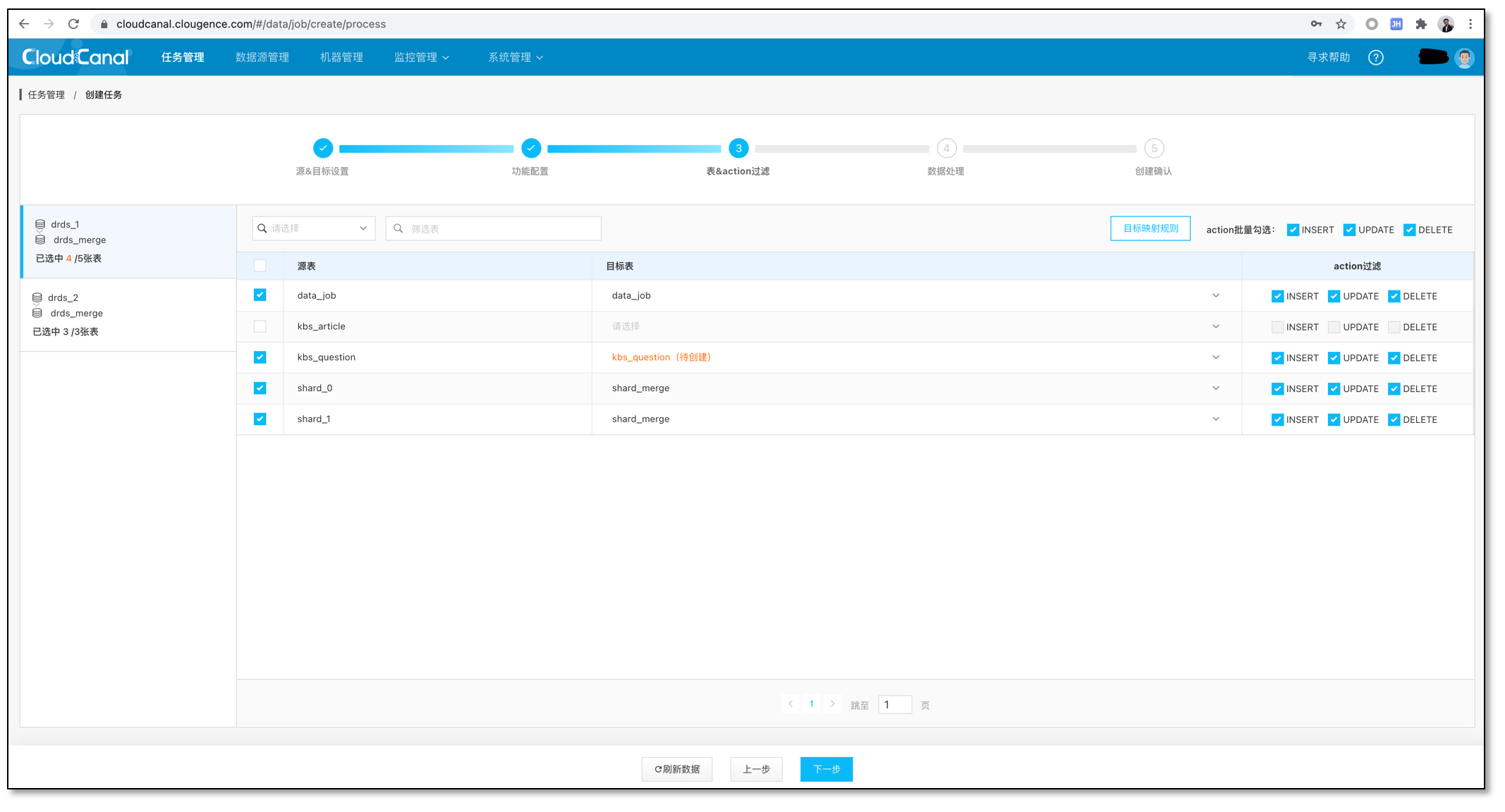
Task: Go to 数据源管理 menu item
Action: [x=262, y=57]
